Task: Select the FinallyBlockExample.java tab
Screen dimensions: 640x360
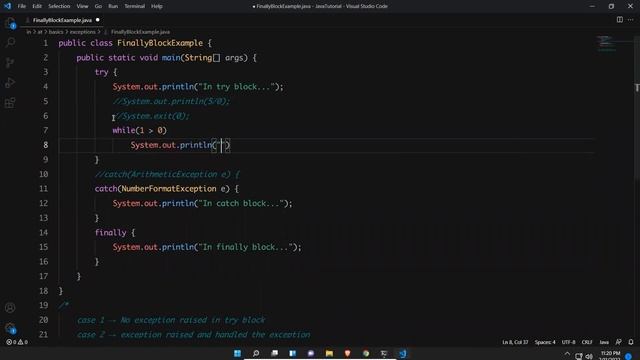Action: point(62,20)
